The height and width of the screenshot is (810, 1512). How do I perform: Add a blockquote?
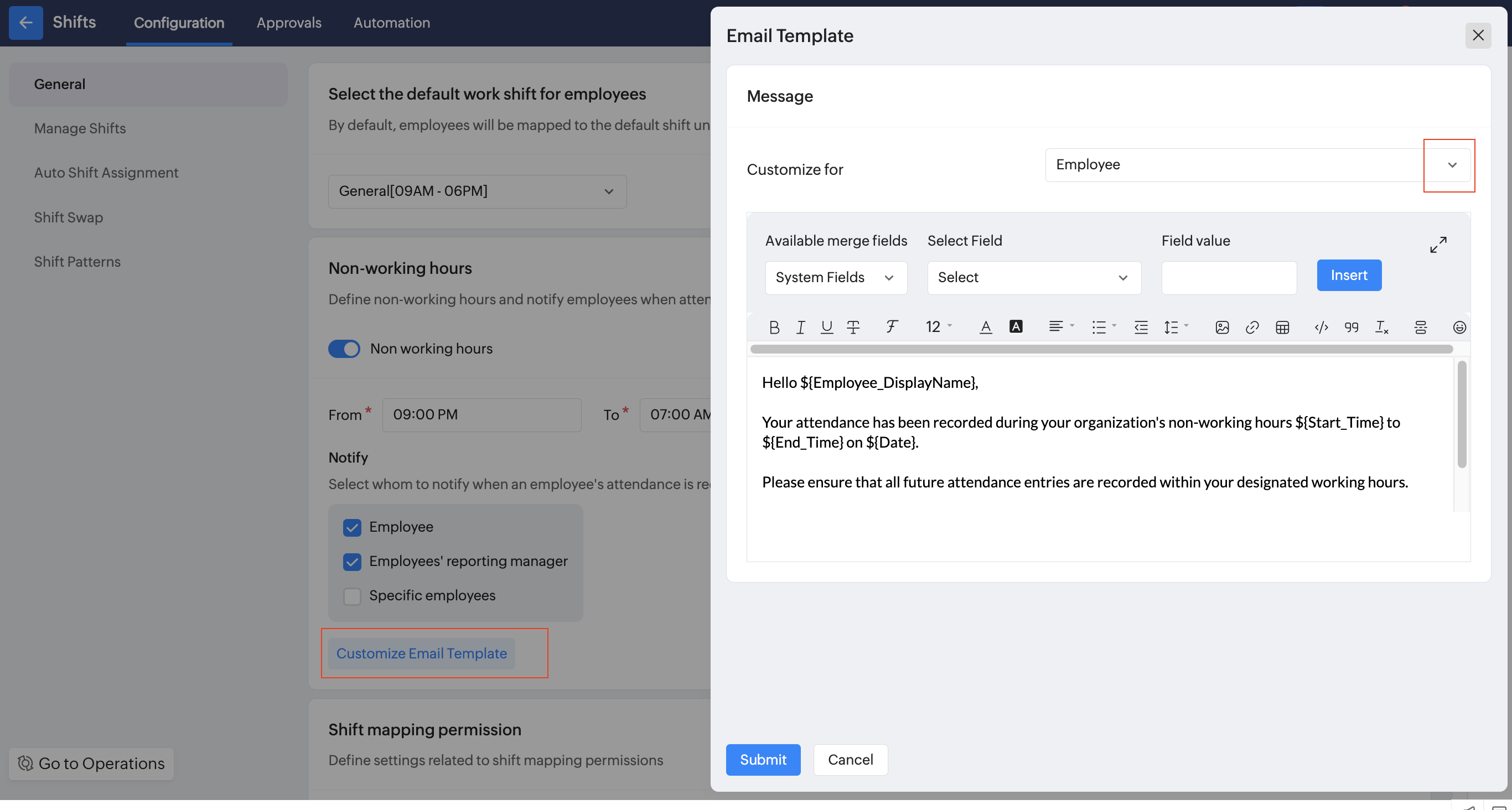pyautogui.click(x=1351, y=327)
